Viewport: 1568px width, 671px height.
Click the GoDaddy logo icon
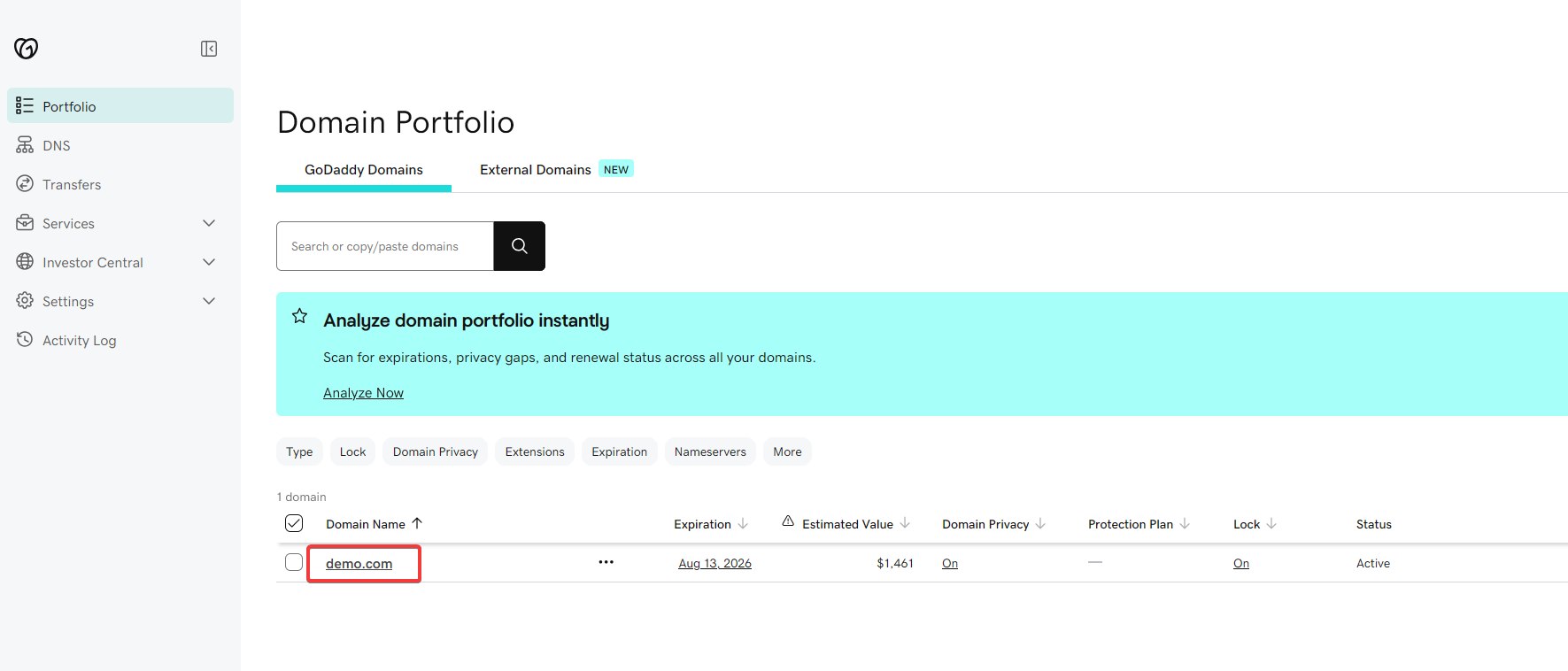27,48
